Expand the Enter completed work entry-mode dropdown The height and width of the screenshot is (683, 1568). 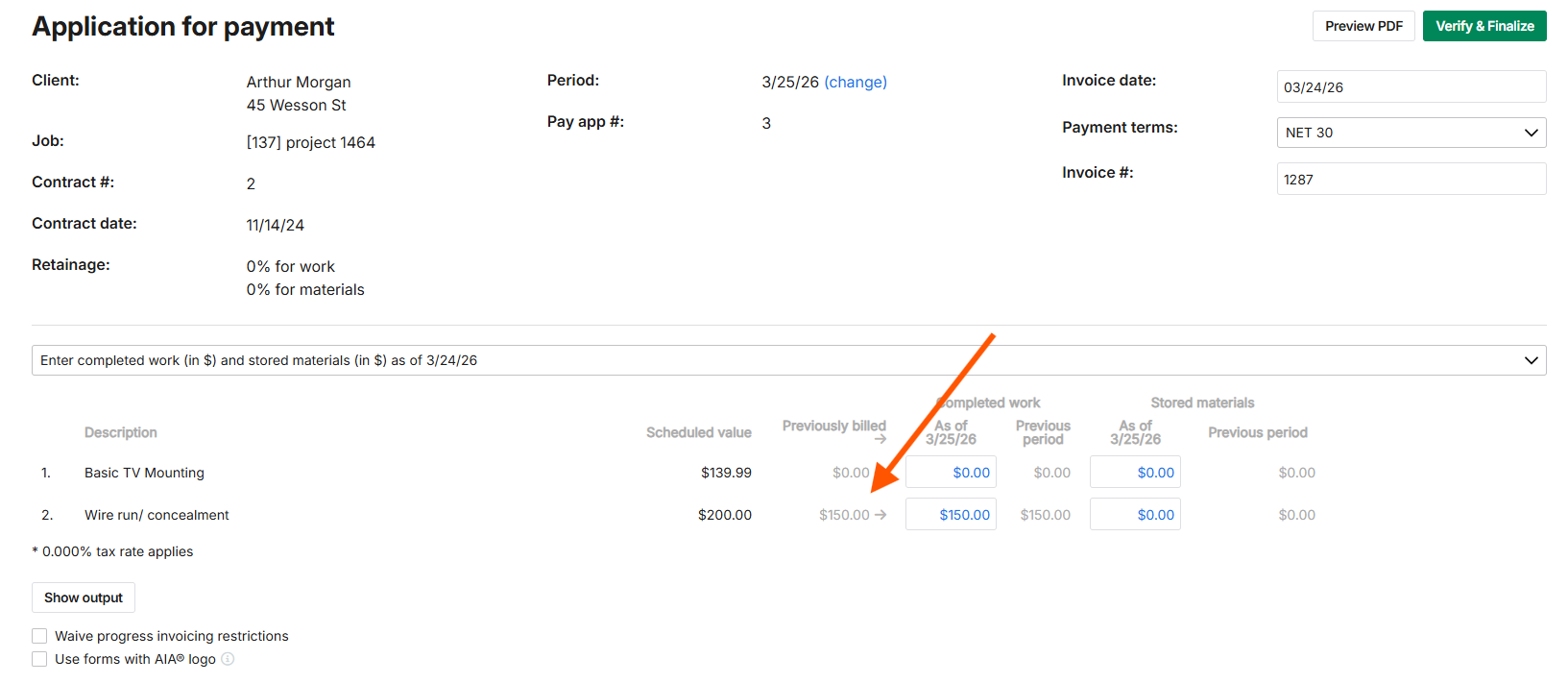click(x=788, y=360)
